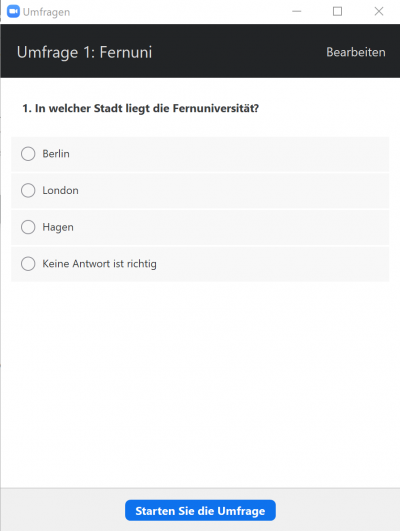Choose the Hagen radio button

tap(28, 227)
